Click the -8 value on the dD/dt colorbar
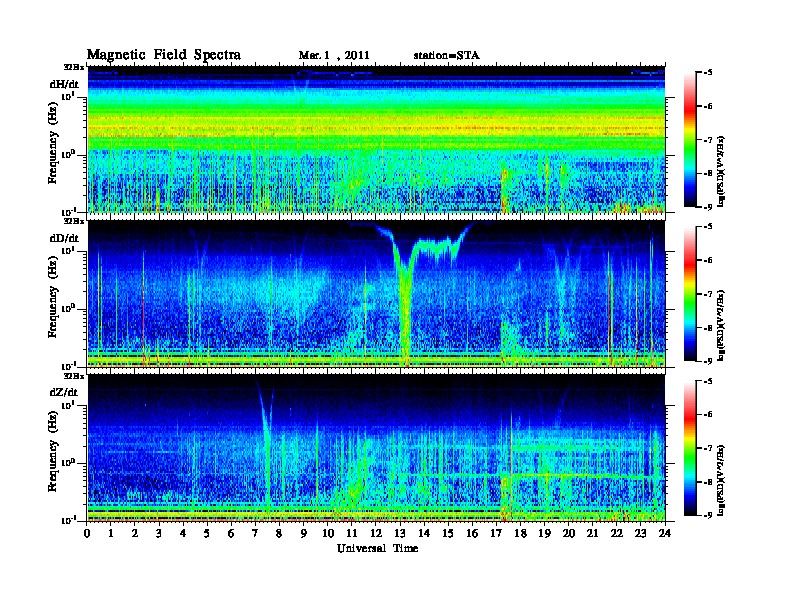Image resolution: width=792 pixels, height=612 pixels. 708,328
